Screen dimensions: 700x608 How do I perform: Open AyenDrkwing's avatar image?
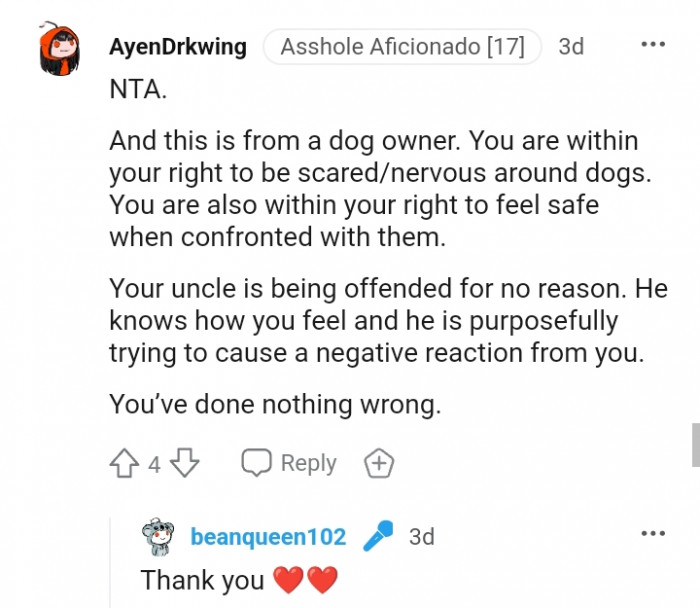point(59,51)
